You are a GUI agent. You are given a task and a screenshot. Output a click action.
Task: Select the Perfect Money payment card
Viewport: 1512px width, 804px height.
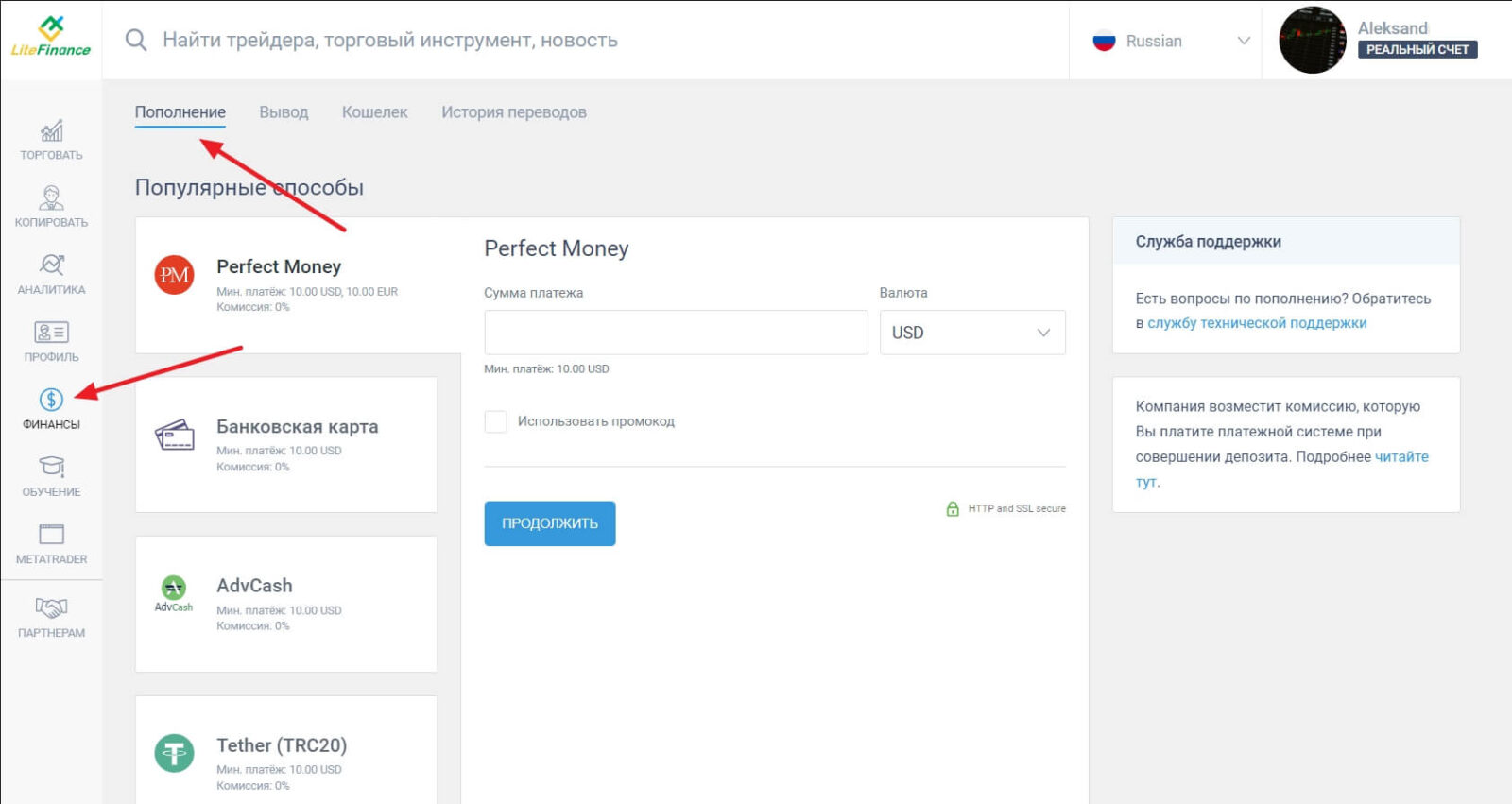[x=298, y=285]
